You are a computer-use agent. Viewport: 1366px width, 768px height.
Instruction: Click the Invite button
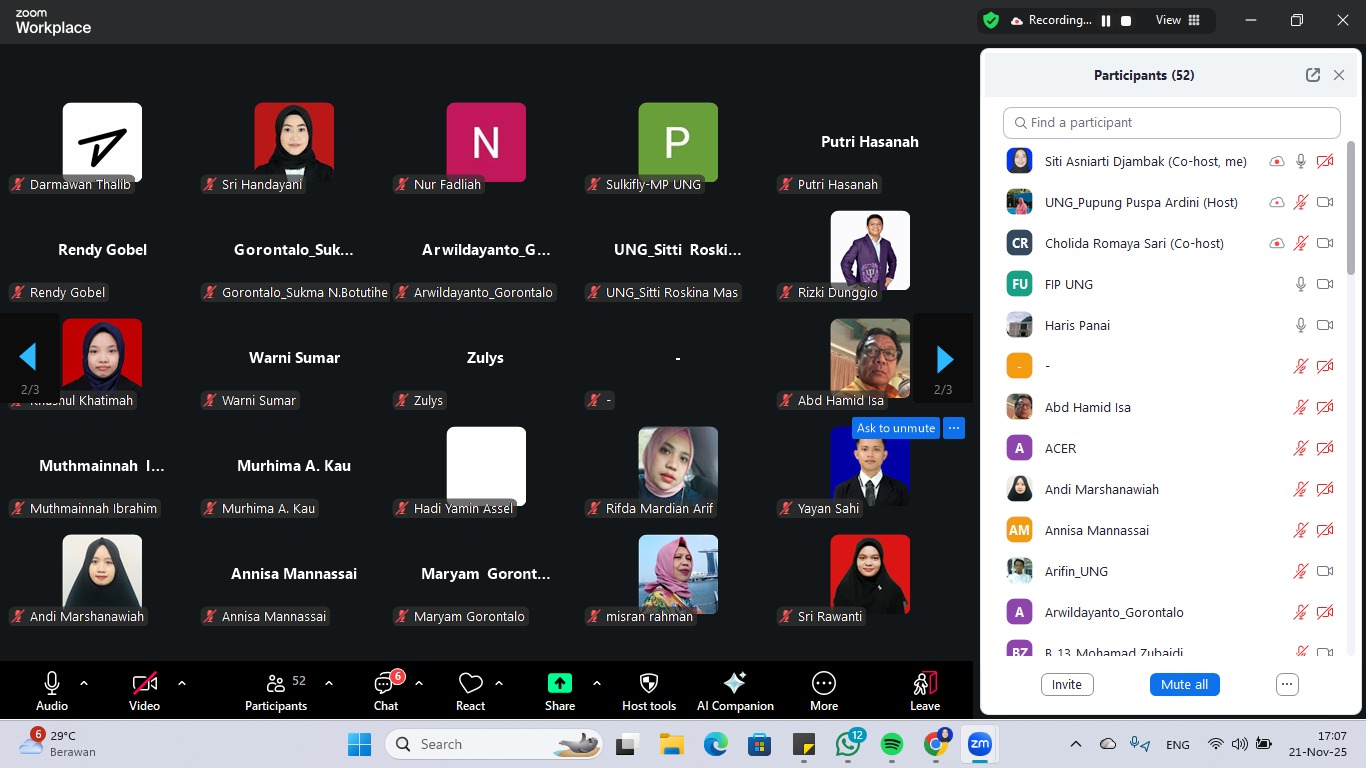click(1067, 685)
